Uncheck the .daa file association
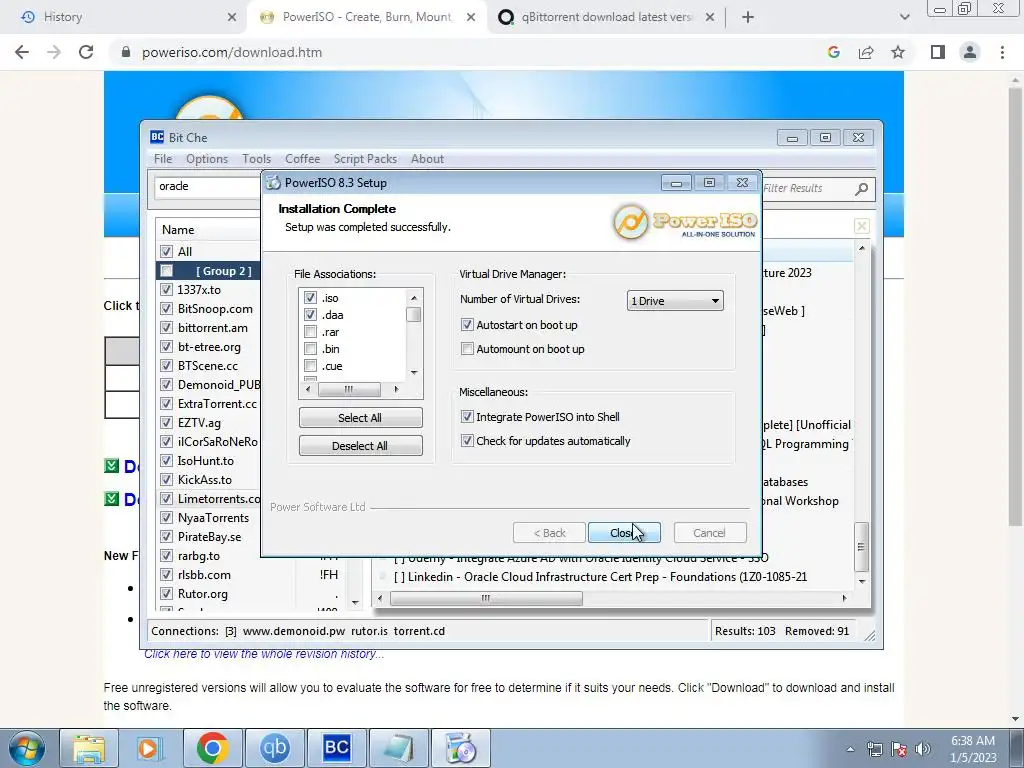1024x768 pixels. tap(310, 315)
